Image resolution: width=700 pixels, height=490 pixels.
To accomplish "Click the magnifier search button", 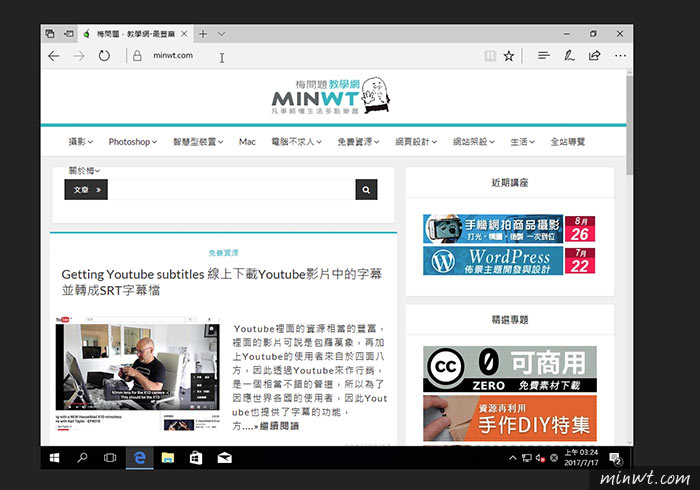I will (x=366, y=190).
